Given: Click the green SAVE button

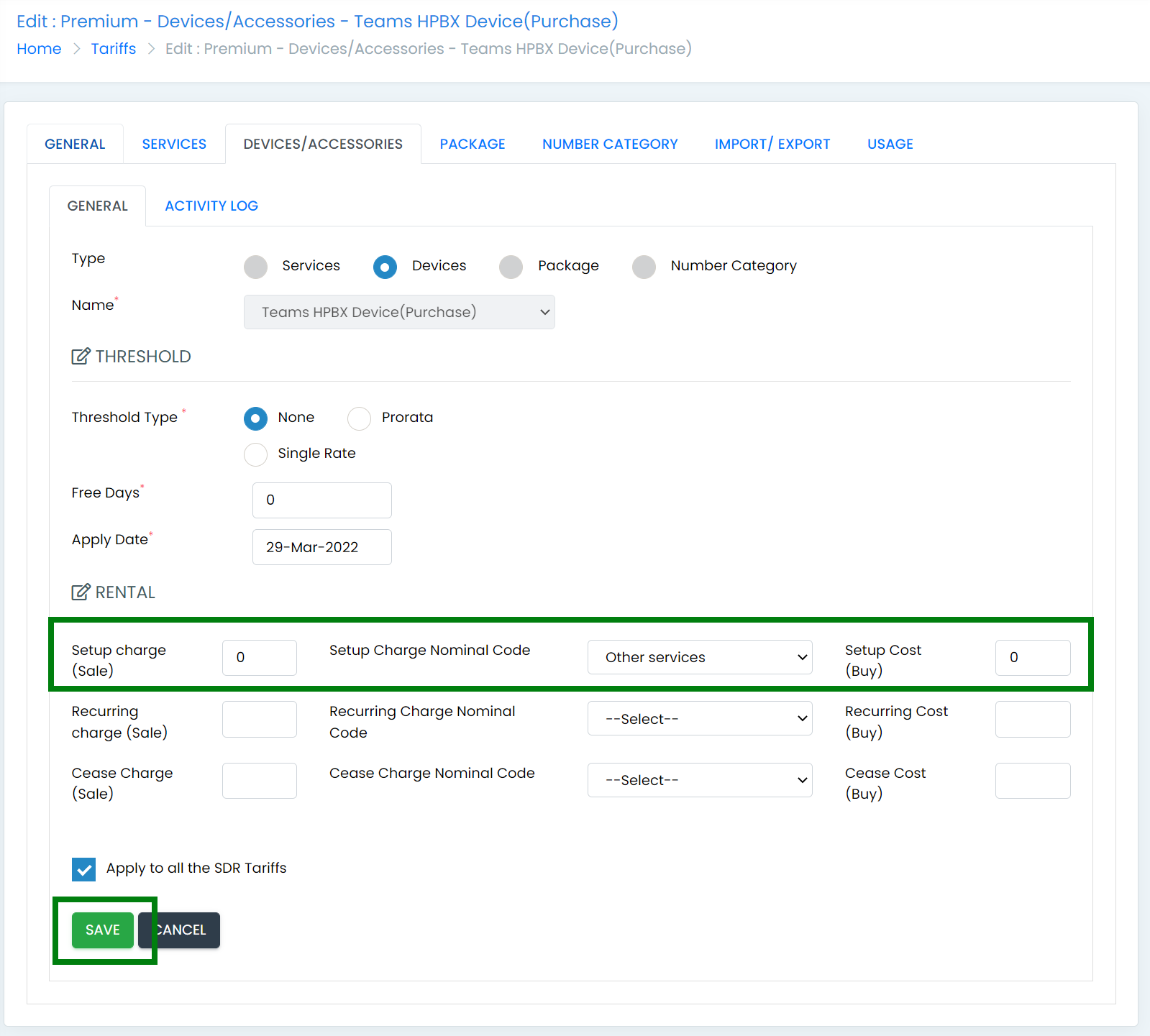Looking at the screenshot, I should click(x=103, y=930).
